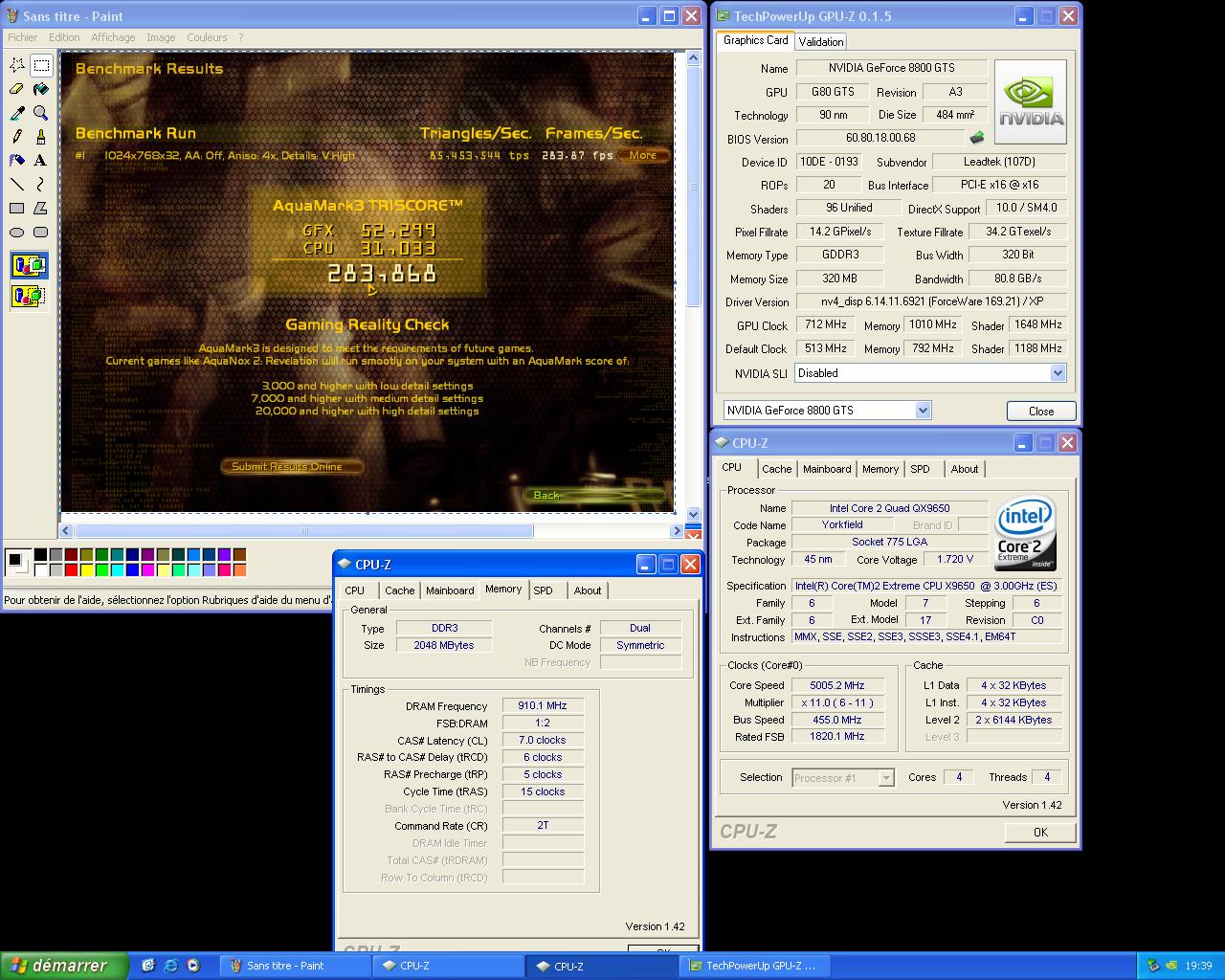Pick the yellow color swatch in Paint palette
Screen dimensions: 1225x980
86,570
